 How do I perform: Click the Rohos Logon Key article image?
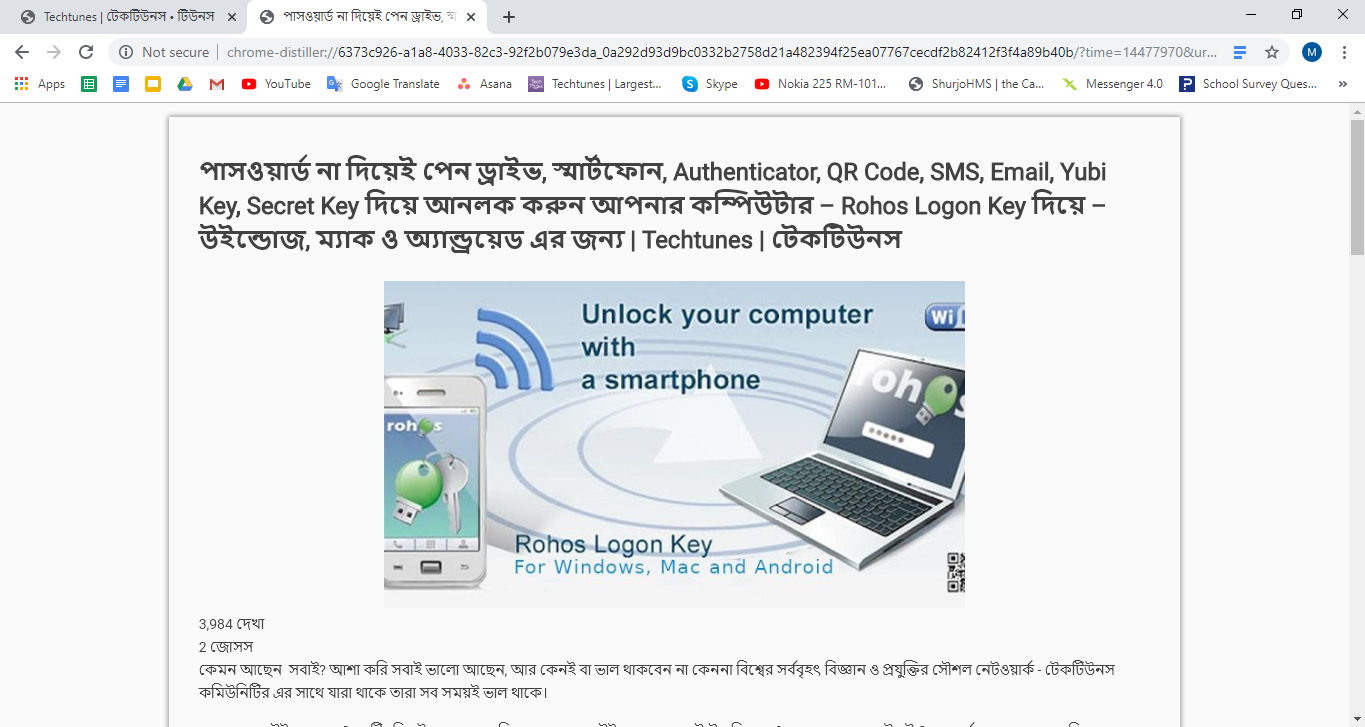click(674, 444)
